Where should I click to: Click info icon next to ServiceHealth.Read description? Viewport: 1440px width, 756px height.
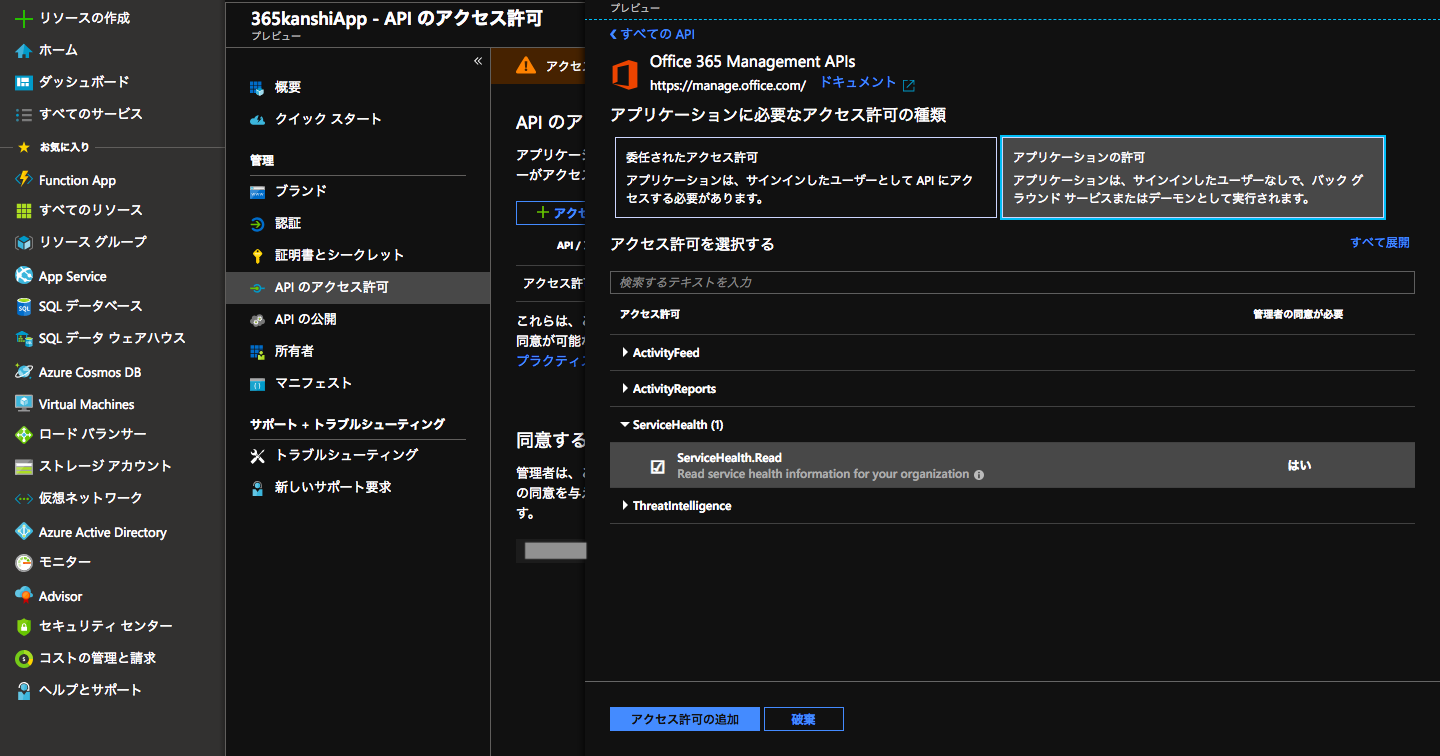pos(979,475)
